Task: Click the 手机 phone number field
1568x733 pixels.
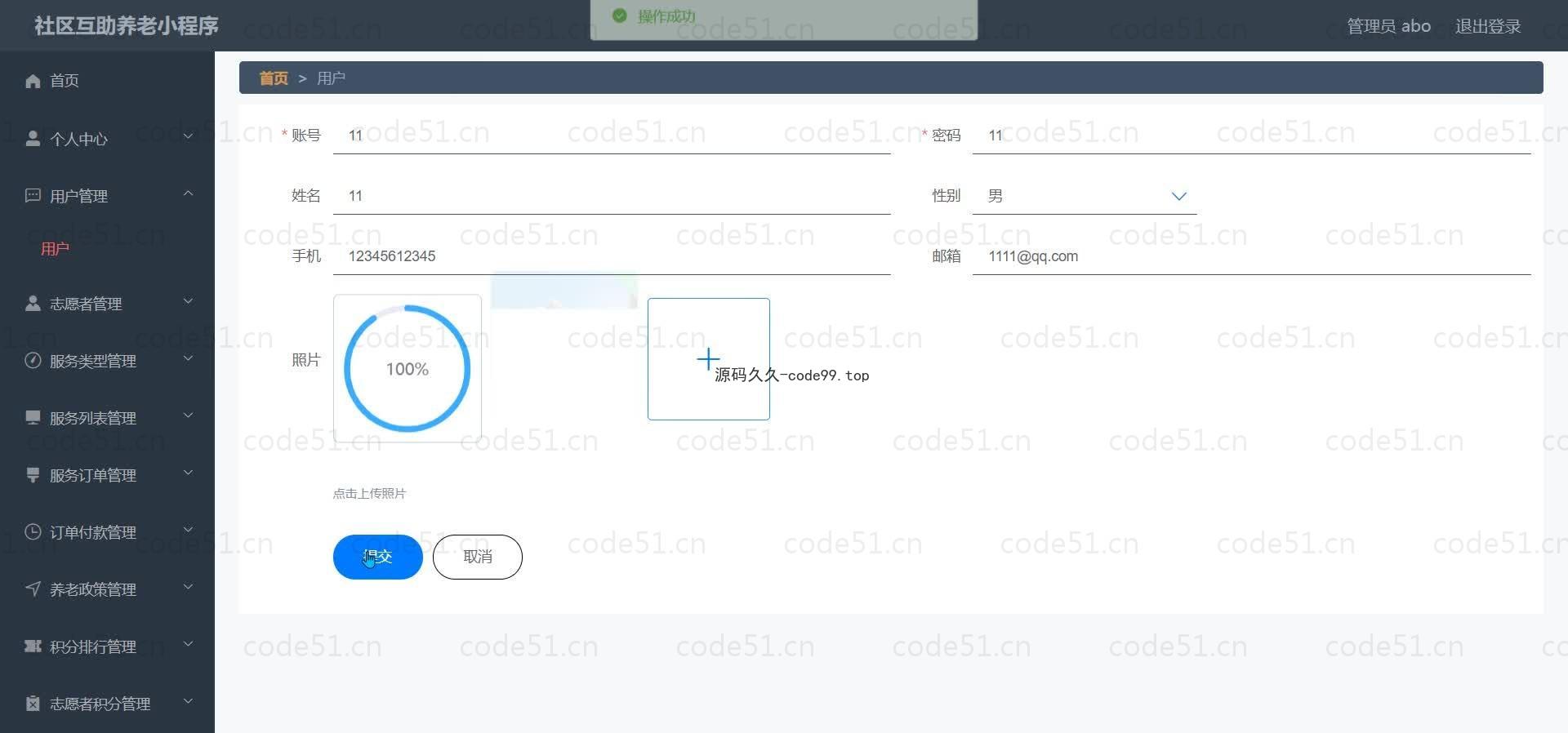Action: pos(612,256)
